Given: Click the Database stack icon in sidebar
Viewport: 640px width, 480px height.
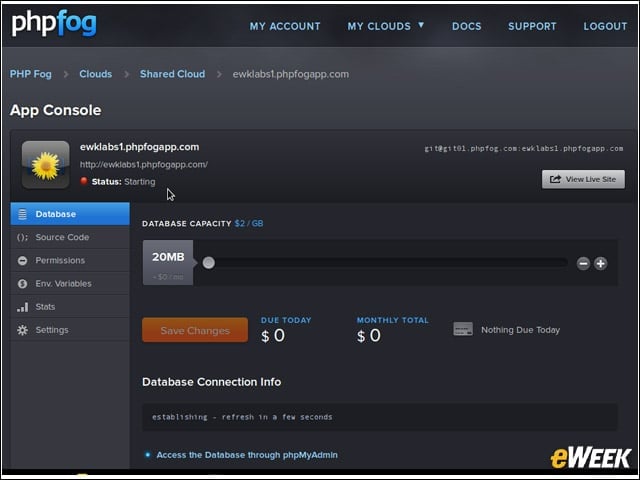Looking at the screenshot, I should click(x=22, y=214).
